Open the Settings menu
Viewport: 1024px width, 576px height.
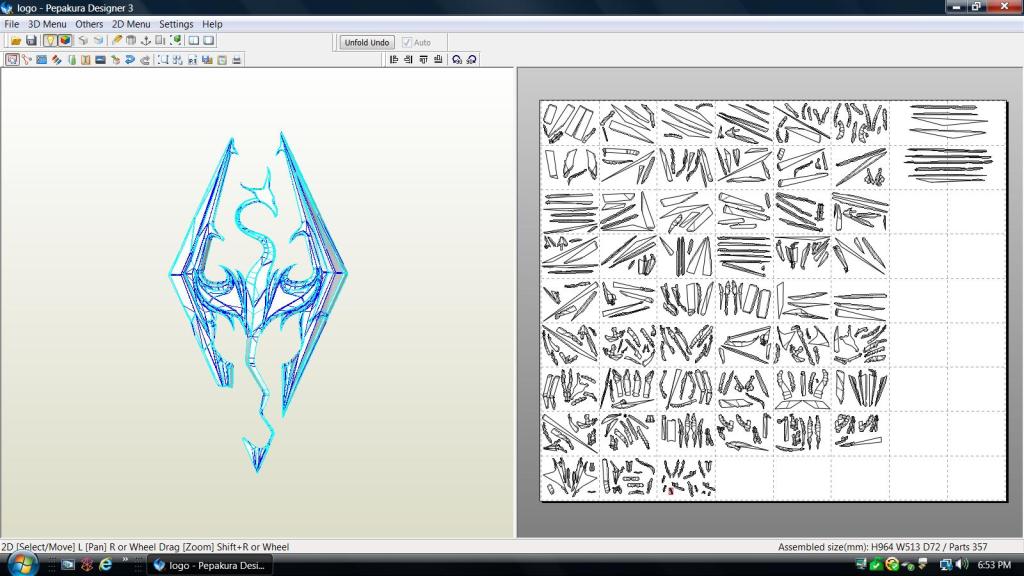coord(176,24)
